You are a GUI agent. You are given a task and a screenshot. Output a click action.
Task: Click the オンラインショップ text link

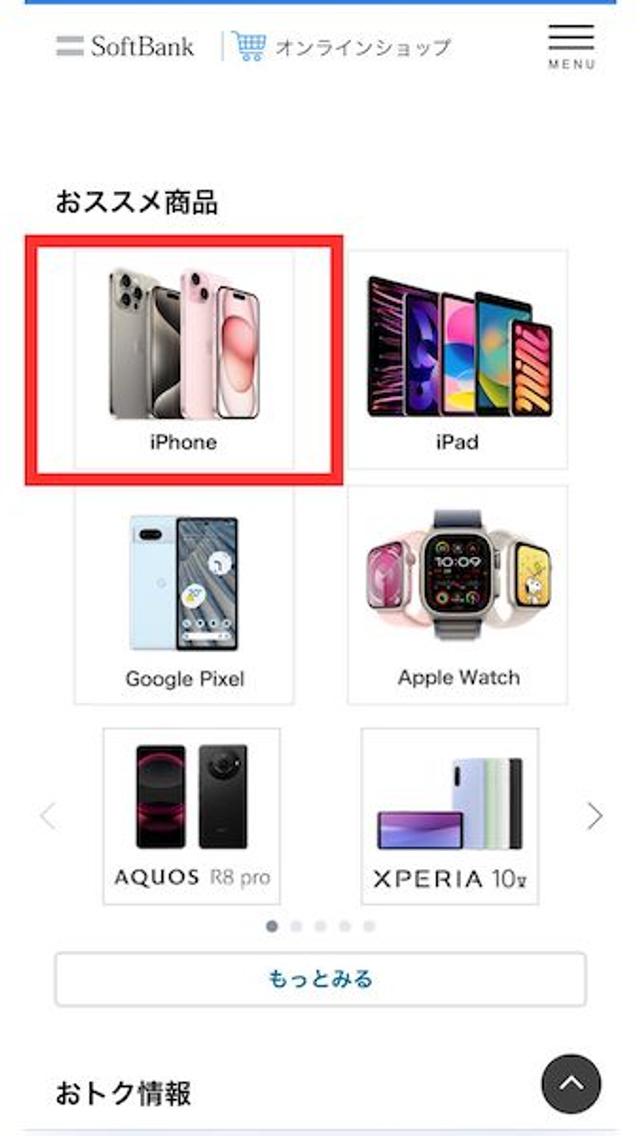[x=363, y=48]
